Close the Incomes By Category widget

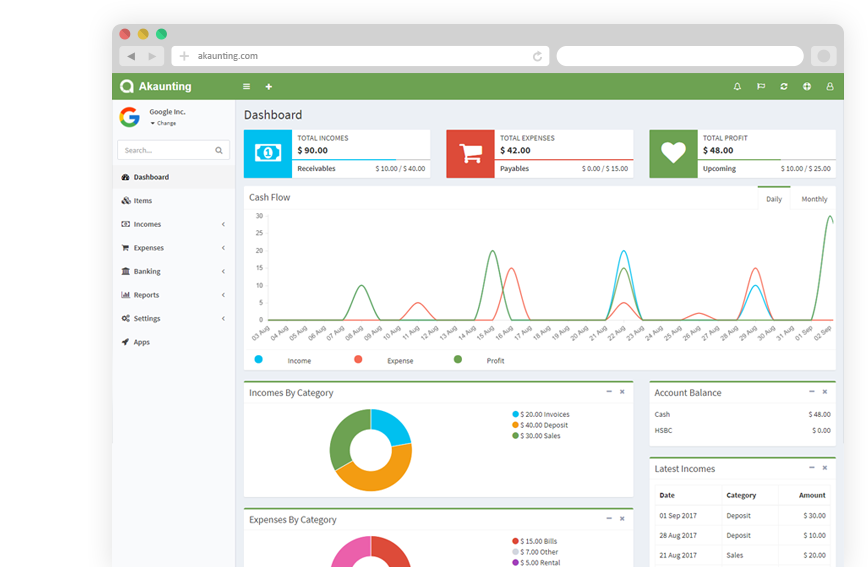point(622,391)
